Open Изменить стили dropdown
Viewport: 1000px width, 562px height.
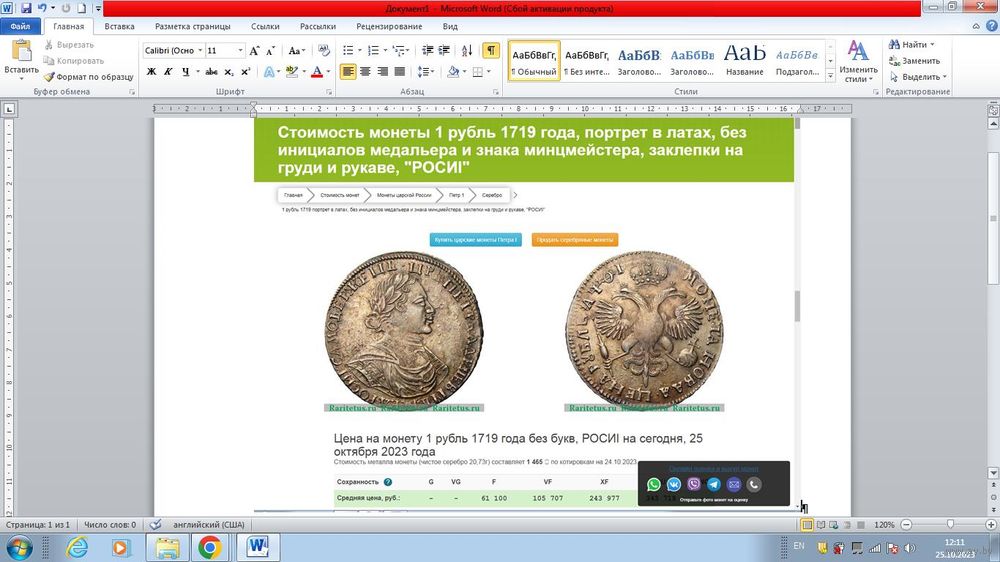(858, 61)
